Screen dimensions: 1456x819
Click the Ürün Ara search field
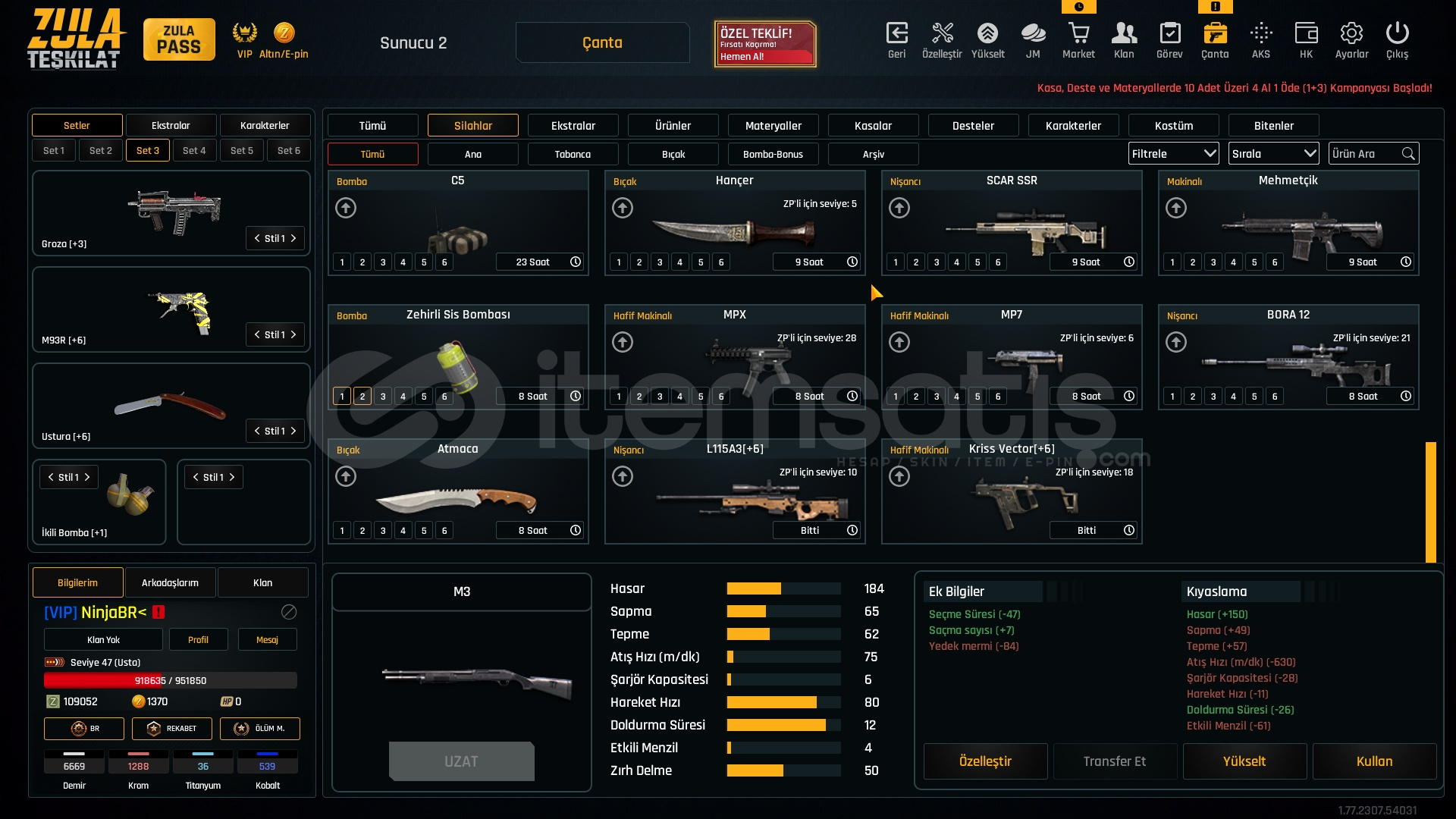pyautogui.click(x=1374, y=154)
